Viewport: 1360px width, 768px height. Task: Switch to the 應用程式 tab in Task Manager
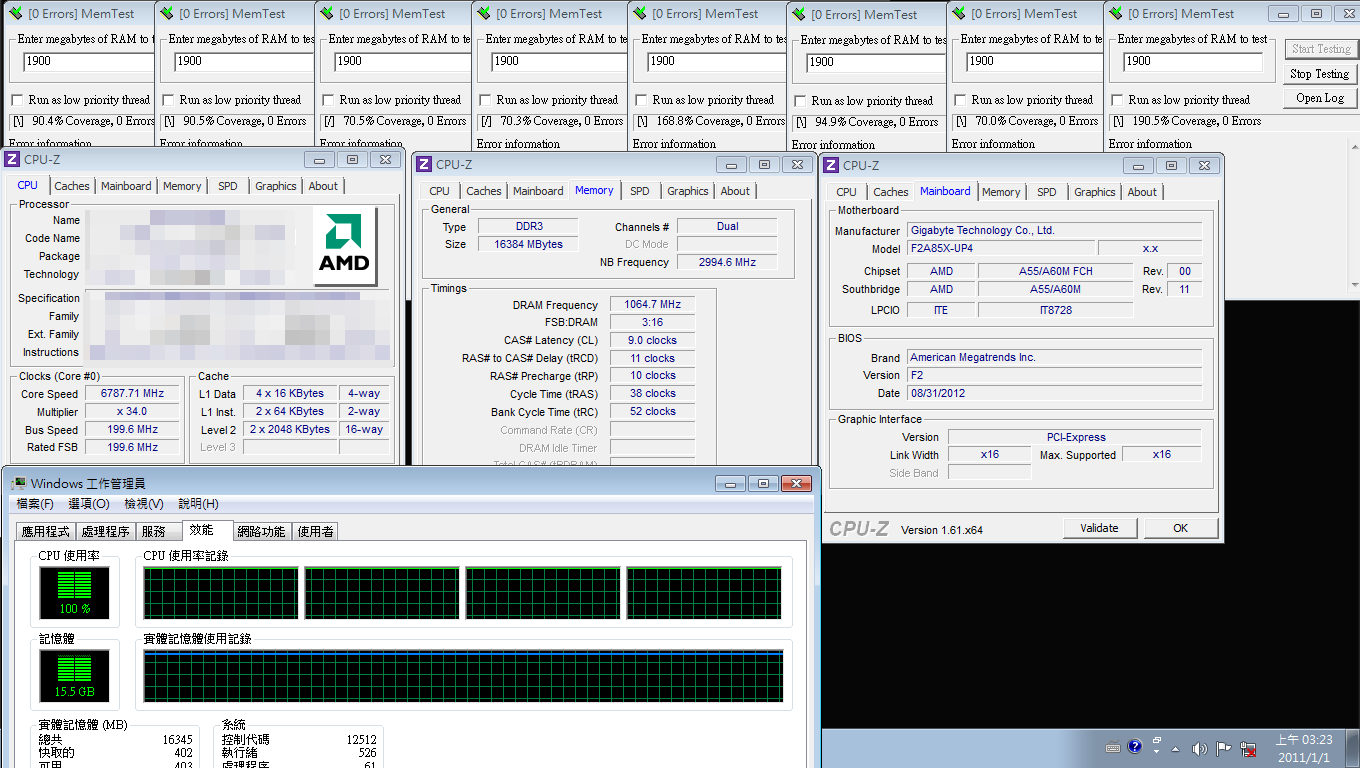tap(46, 532)
